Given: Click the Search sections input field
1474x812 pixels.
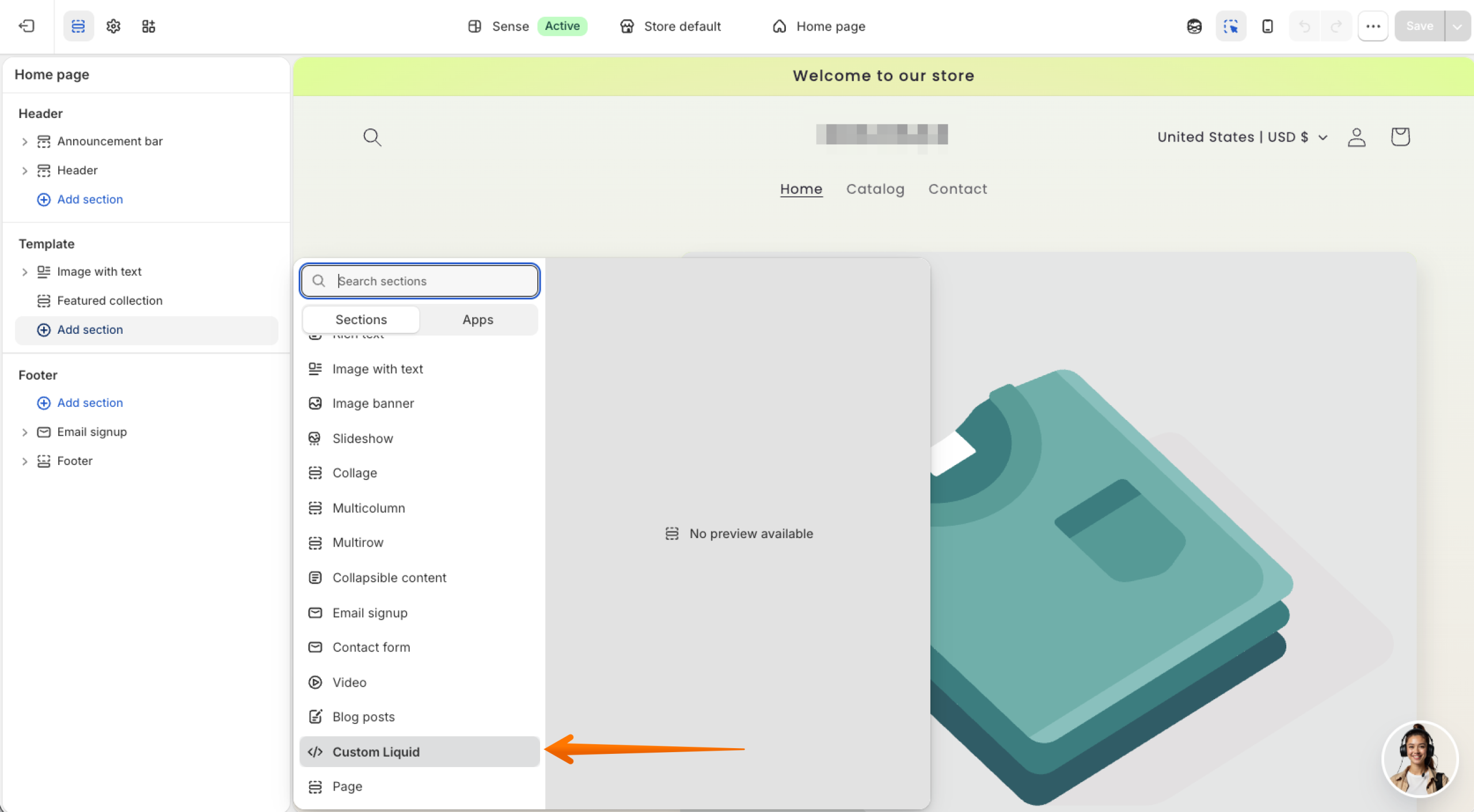Looking at the screenshot, I should point(420,281).
